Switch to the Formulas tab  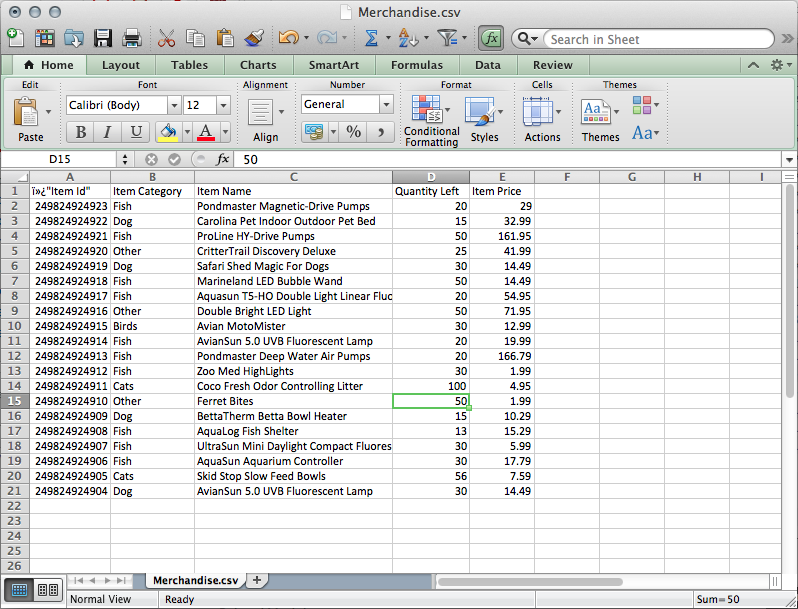click(x=417, y=65)
